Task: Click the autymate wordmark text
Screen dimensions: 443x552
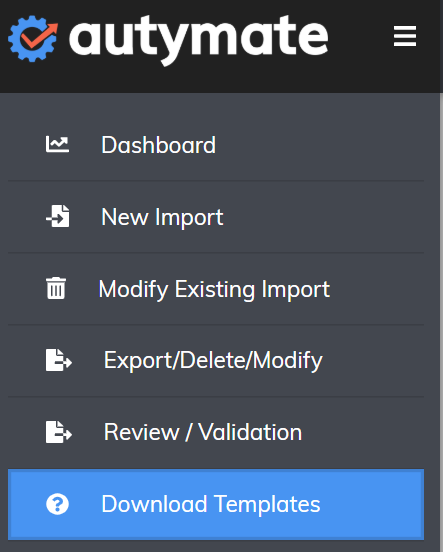Action: [199, 40]
